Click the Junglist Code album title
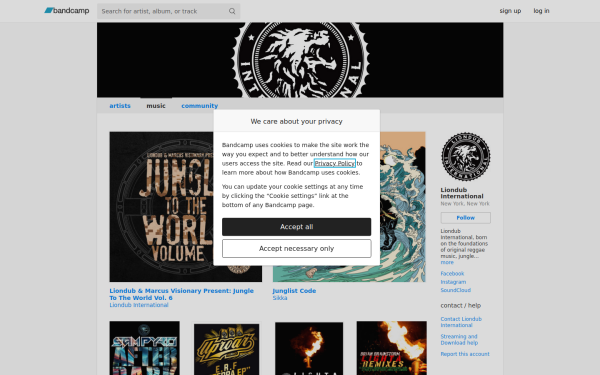 coord(294,291)
